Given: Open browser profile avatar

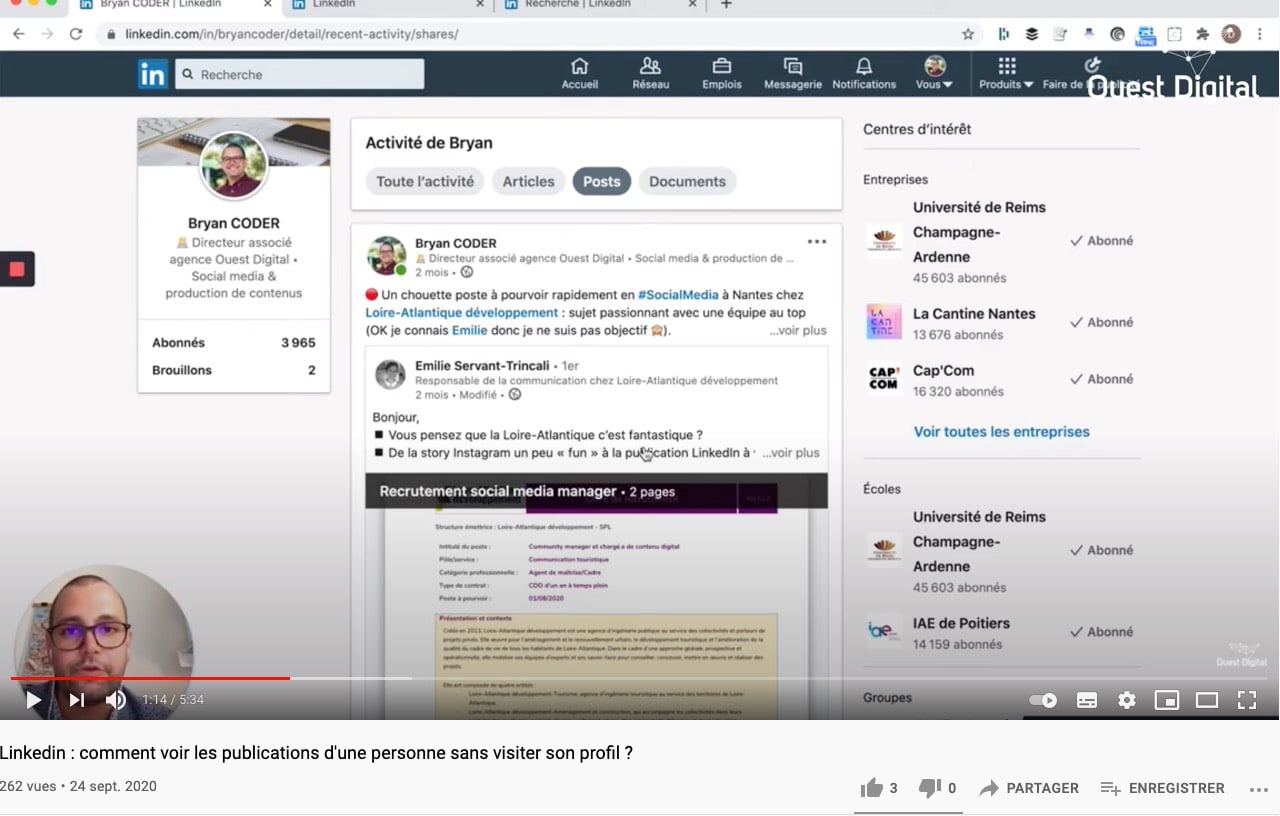Looking at the screenshot, I should pyautogui.click(x=1231, y=34).
